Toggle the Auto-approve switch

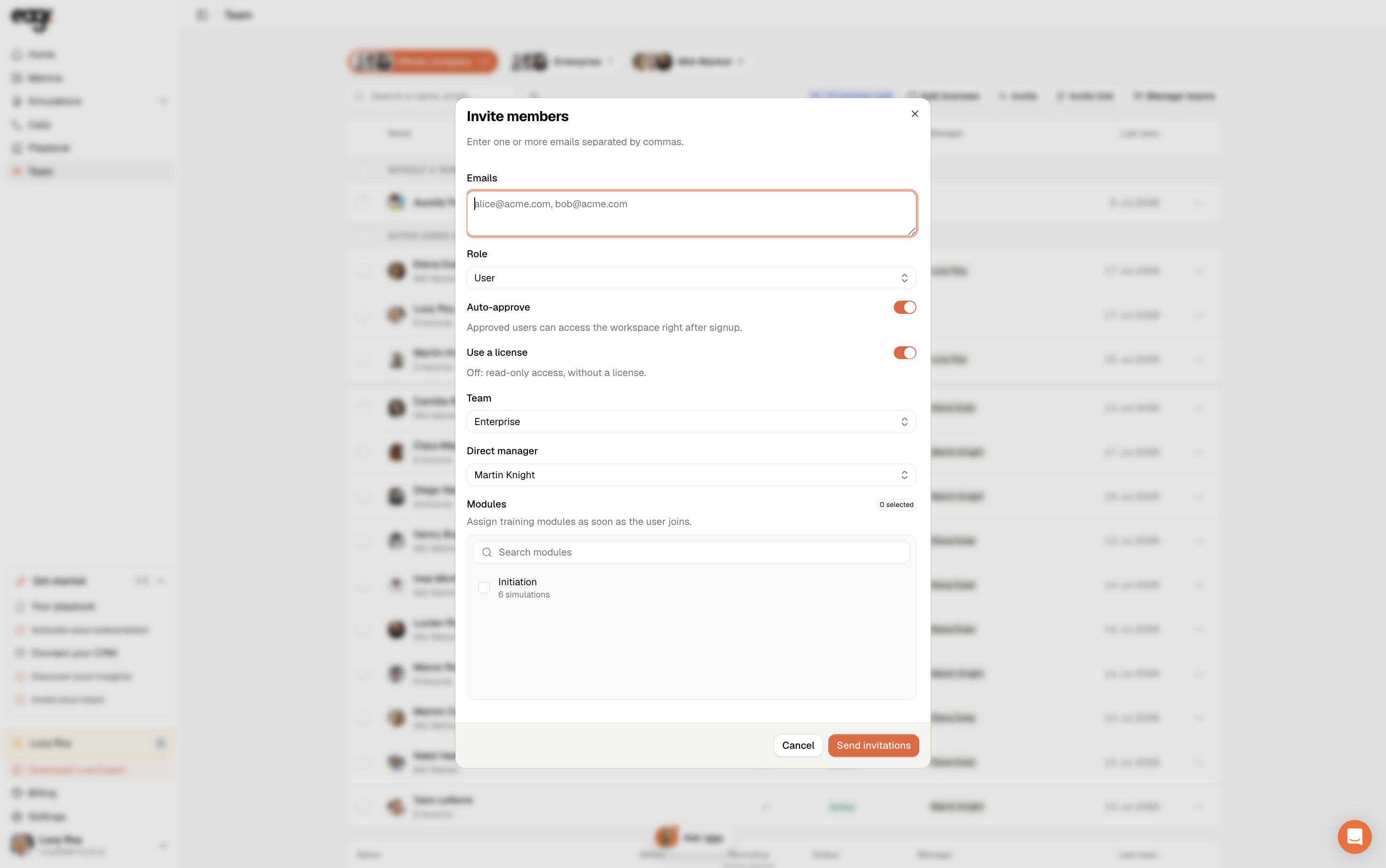(x=904, y=307)
